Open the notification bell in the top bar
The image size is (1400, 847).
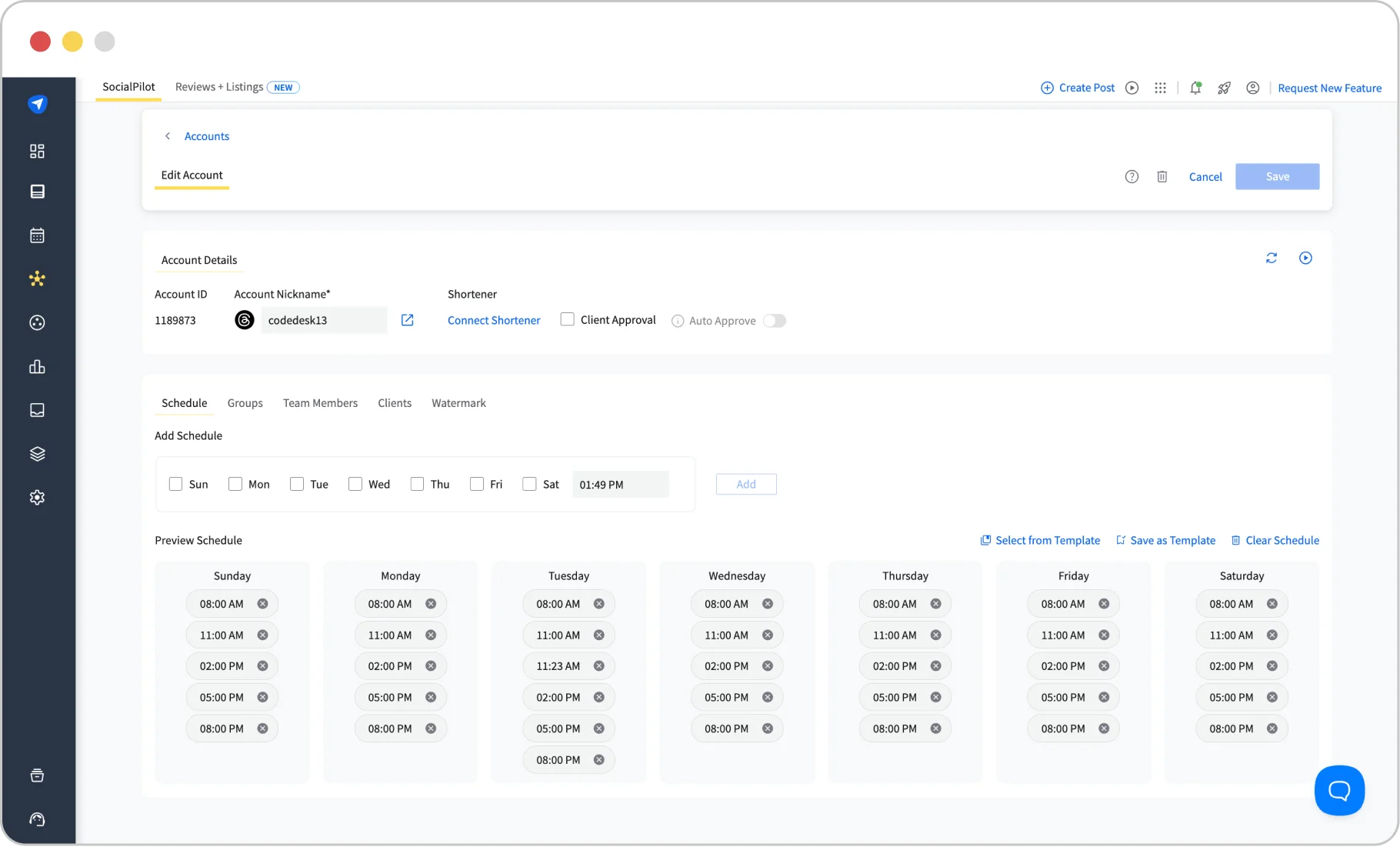[1195, 88]
